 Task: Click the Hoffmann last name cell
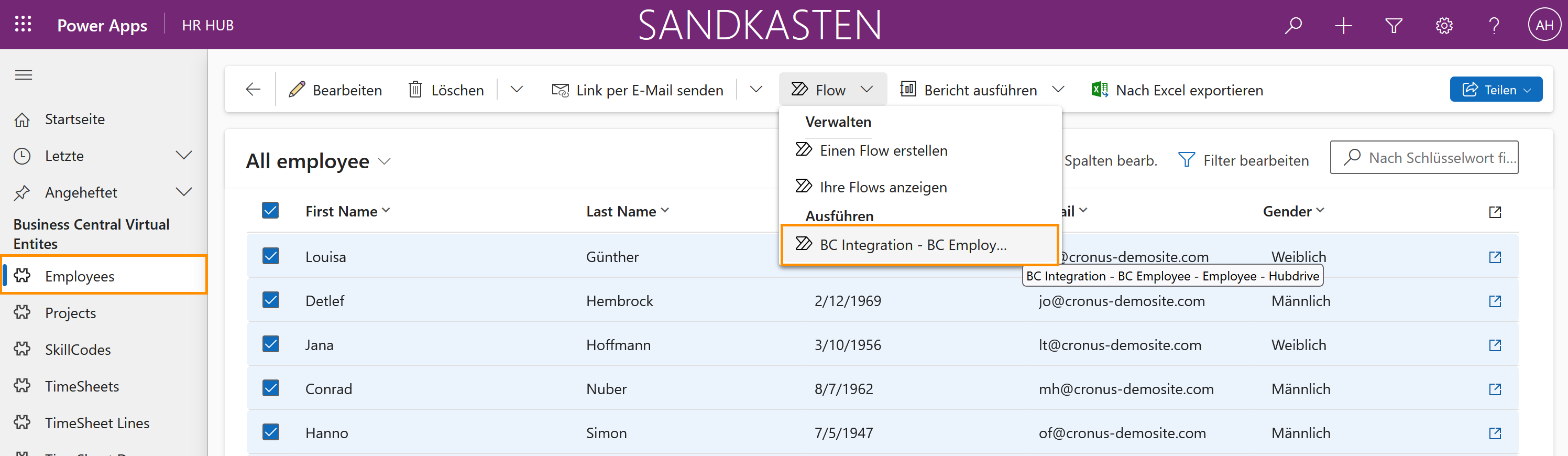click(618, 345)
